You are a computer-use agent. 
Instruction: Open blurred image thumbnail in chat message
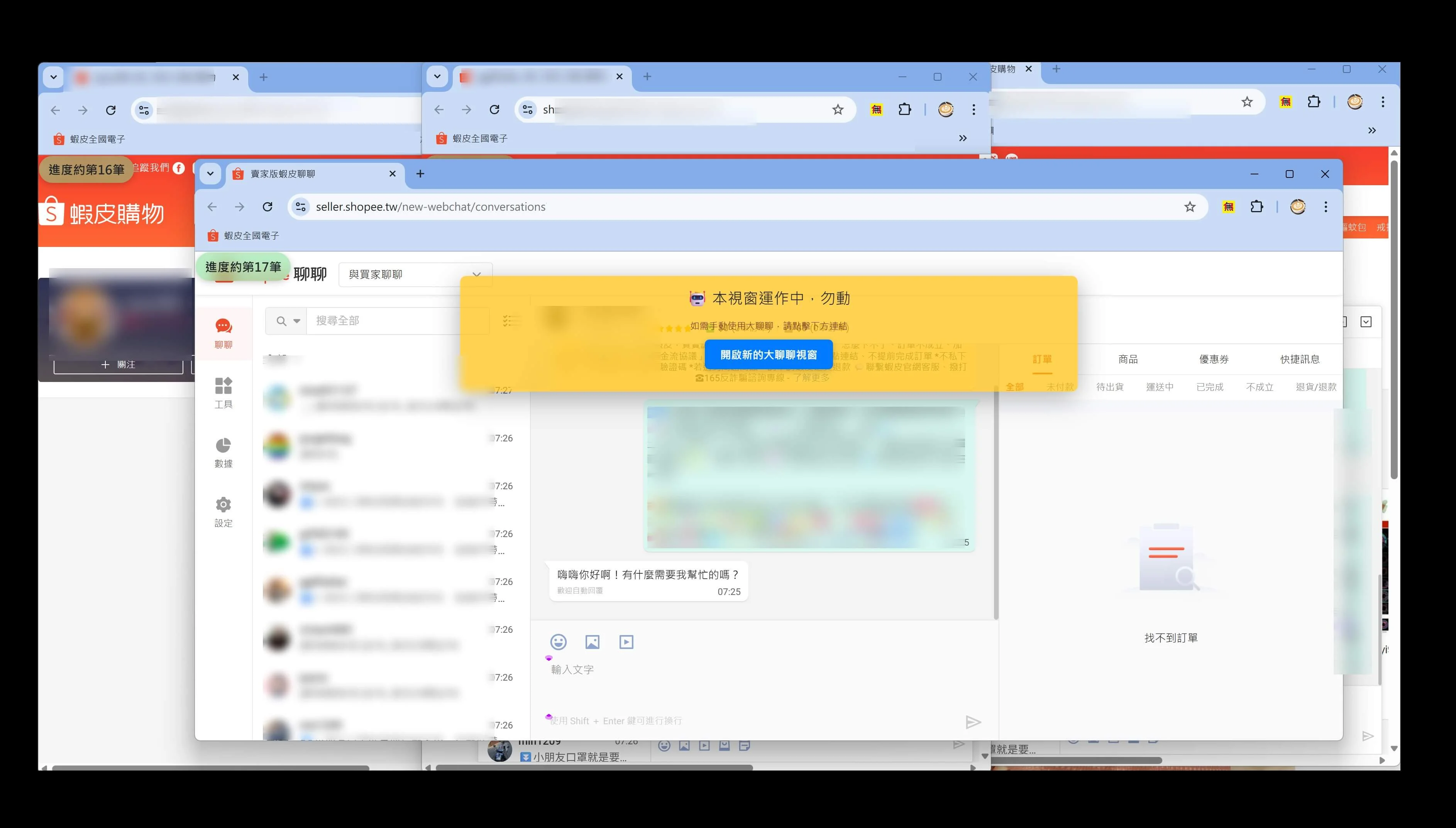click(x=806, y=477)
